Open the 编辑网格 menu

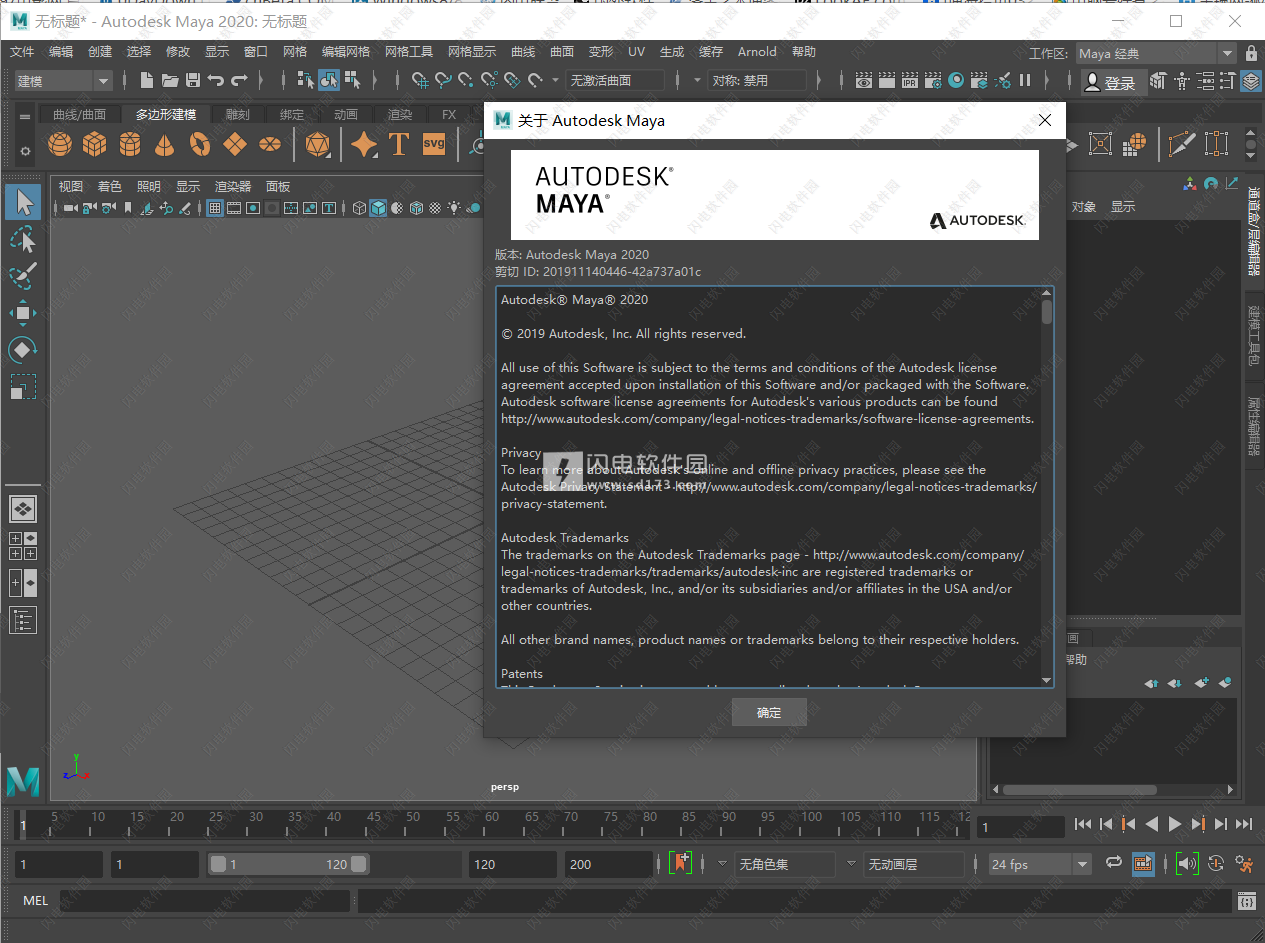[x=346, y=52]
